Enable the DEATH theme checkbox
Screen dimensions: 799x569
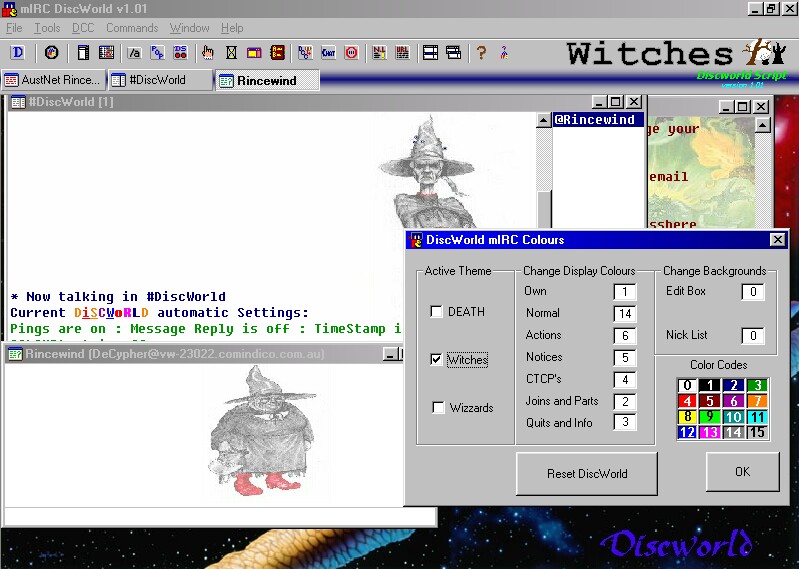click(436, 312)
